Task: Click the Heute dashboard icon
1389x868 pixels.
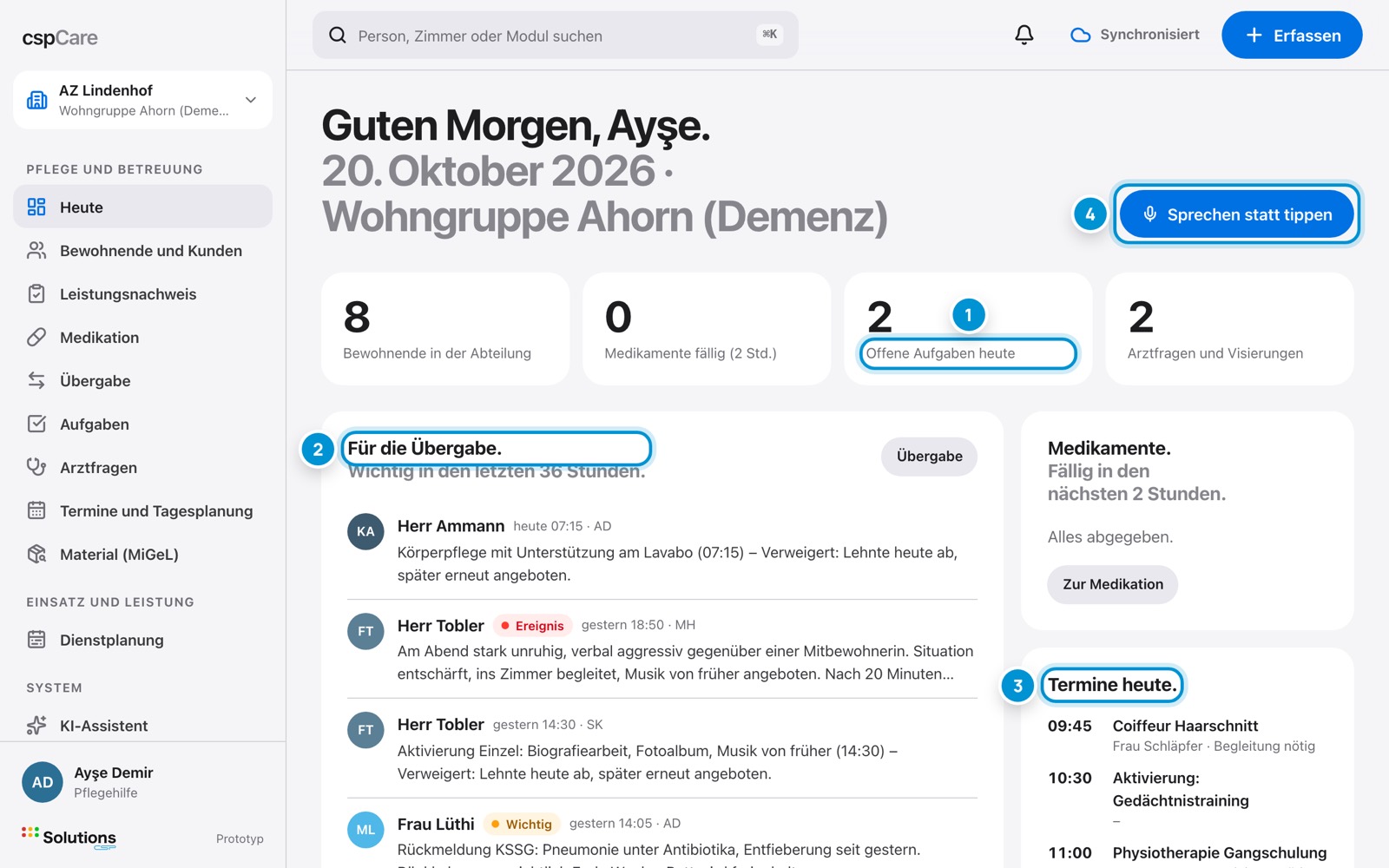Action: pos(36,207)
